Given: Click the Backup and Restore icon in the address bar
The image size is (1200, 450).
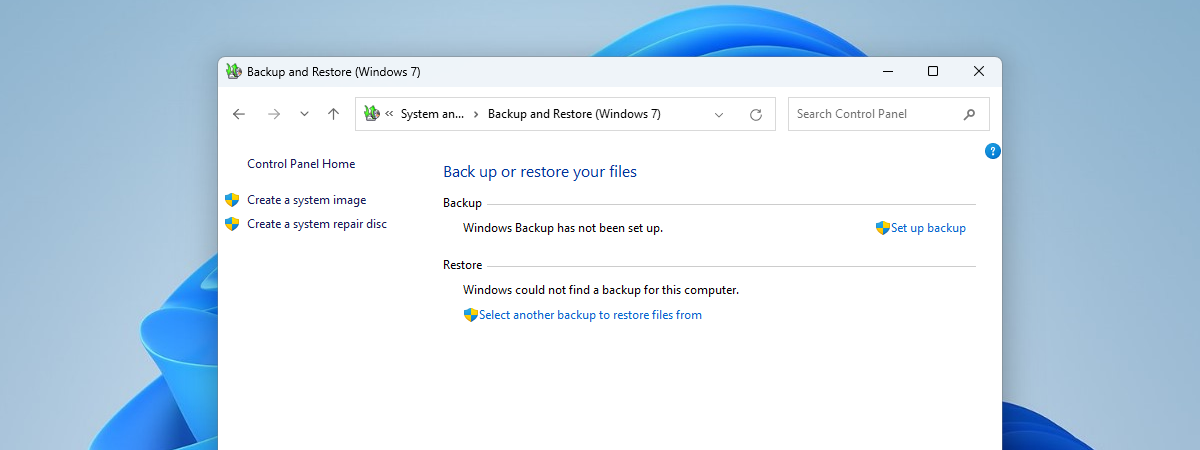Looking at the screenshot, I should click(x=371, y=114).
